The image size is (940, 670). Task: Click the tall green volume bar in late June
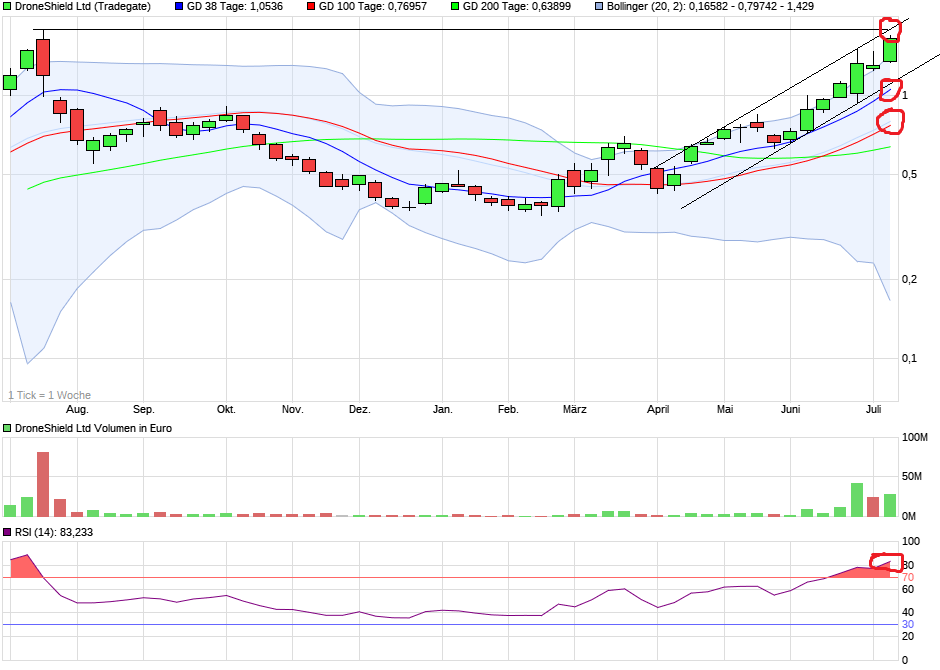[x=857, y=500]
